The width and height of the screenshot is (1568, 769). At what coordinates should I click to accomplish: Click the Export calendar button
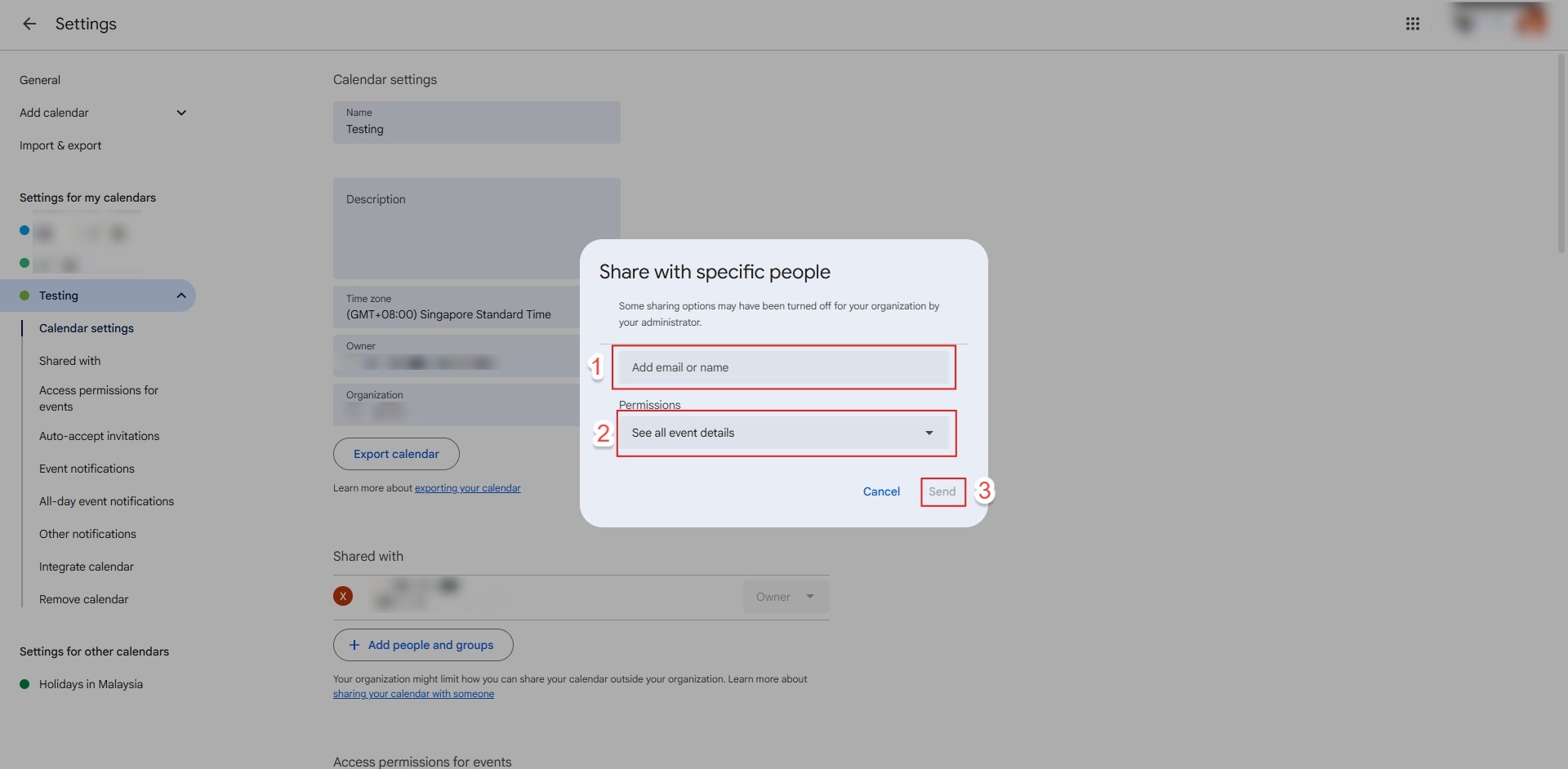(x=396, y=454)
